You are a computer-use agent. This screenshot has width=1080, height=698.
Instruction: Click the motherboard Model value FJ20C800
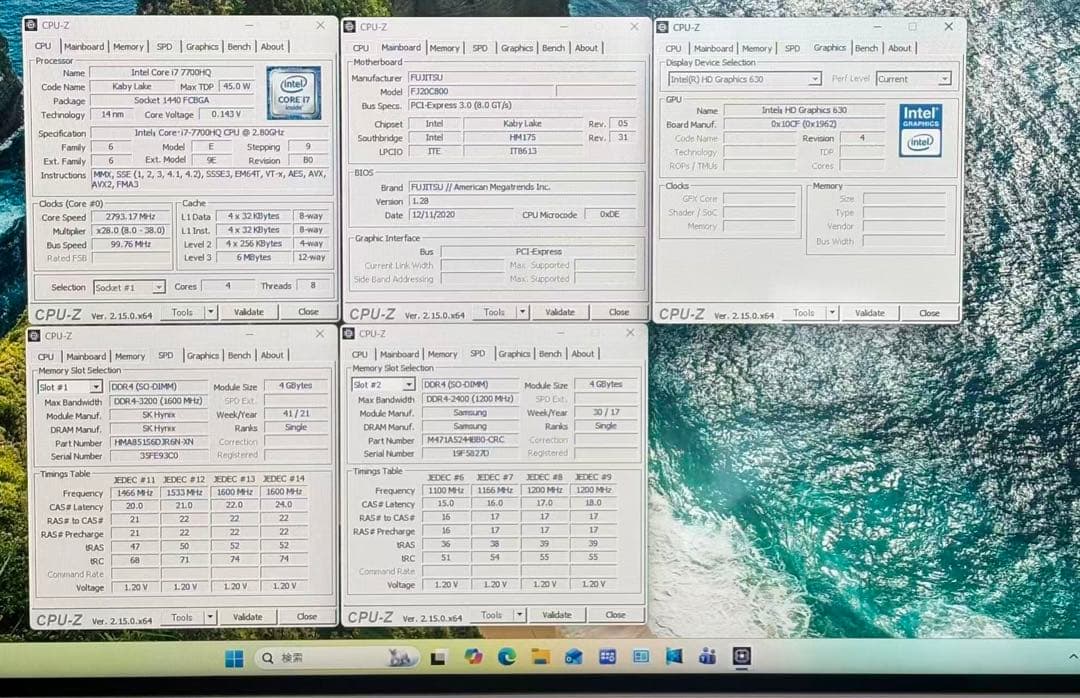pyautogui.click(x=480, y=92)
